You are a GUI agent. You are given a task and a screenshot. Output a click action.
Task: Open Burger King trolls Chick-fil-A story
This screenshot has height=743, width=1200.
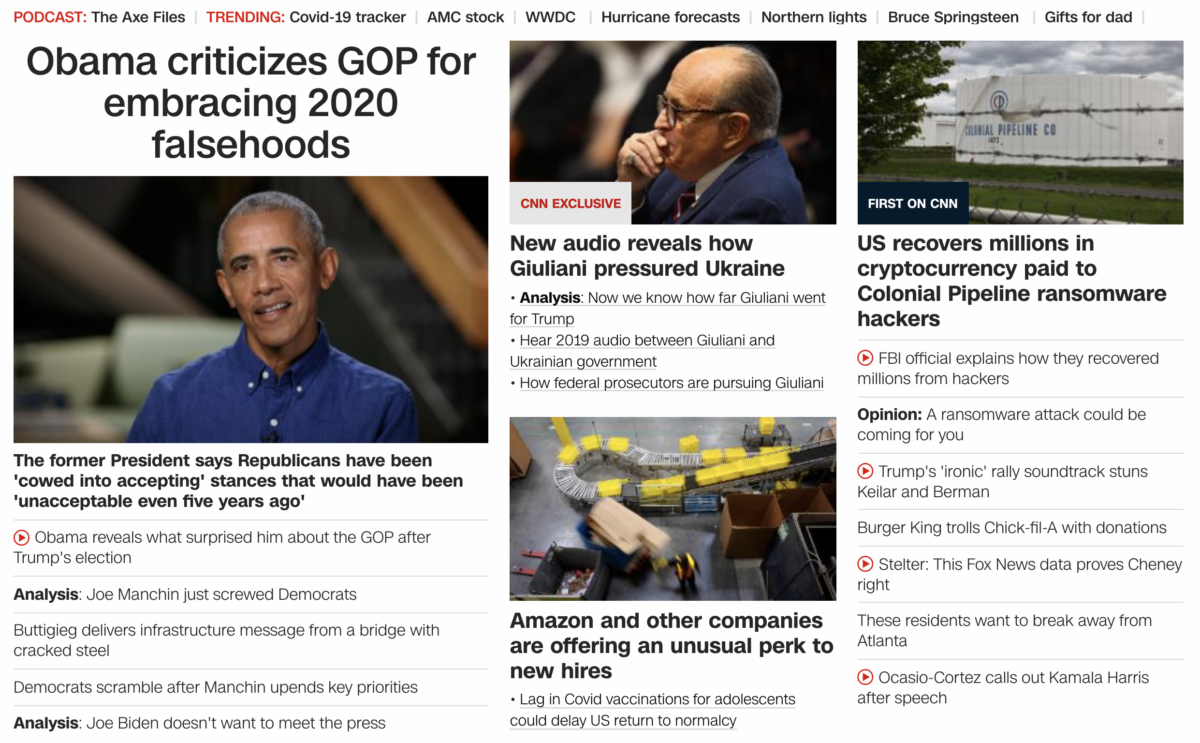(x=1012, y=527)
